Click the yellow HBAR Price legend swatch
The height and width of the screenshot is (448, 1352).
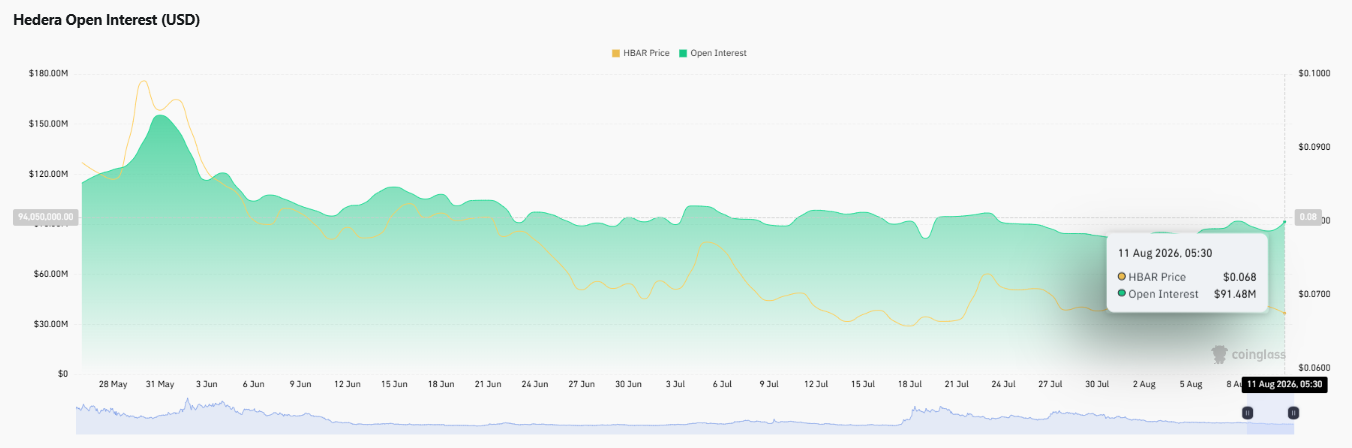coord(616,53)
